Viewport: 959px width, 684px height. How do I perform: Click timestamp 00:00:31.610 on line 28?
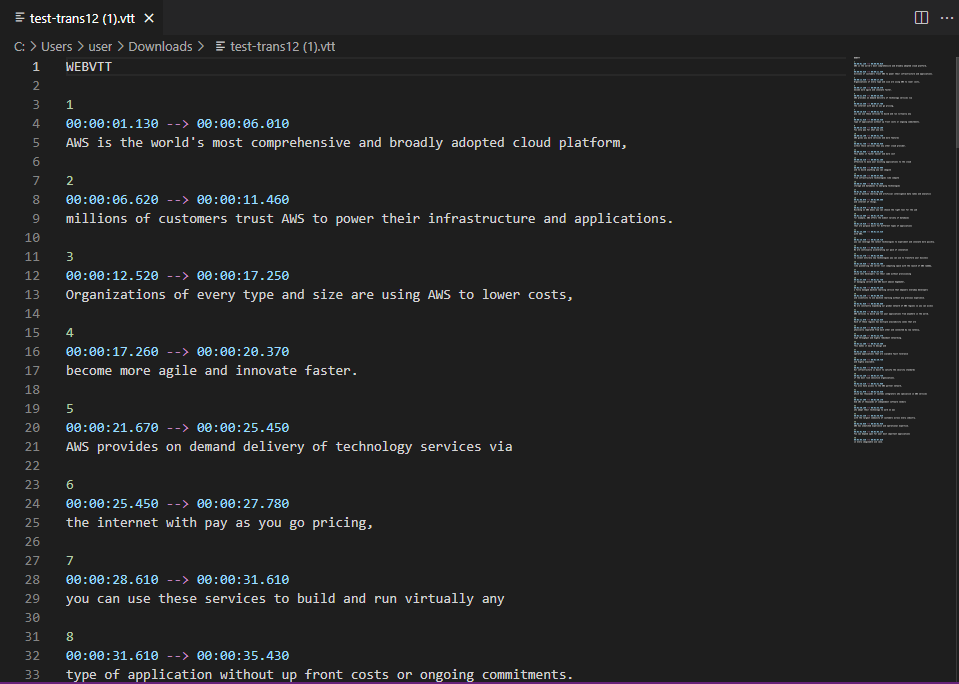point(243,579)
